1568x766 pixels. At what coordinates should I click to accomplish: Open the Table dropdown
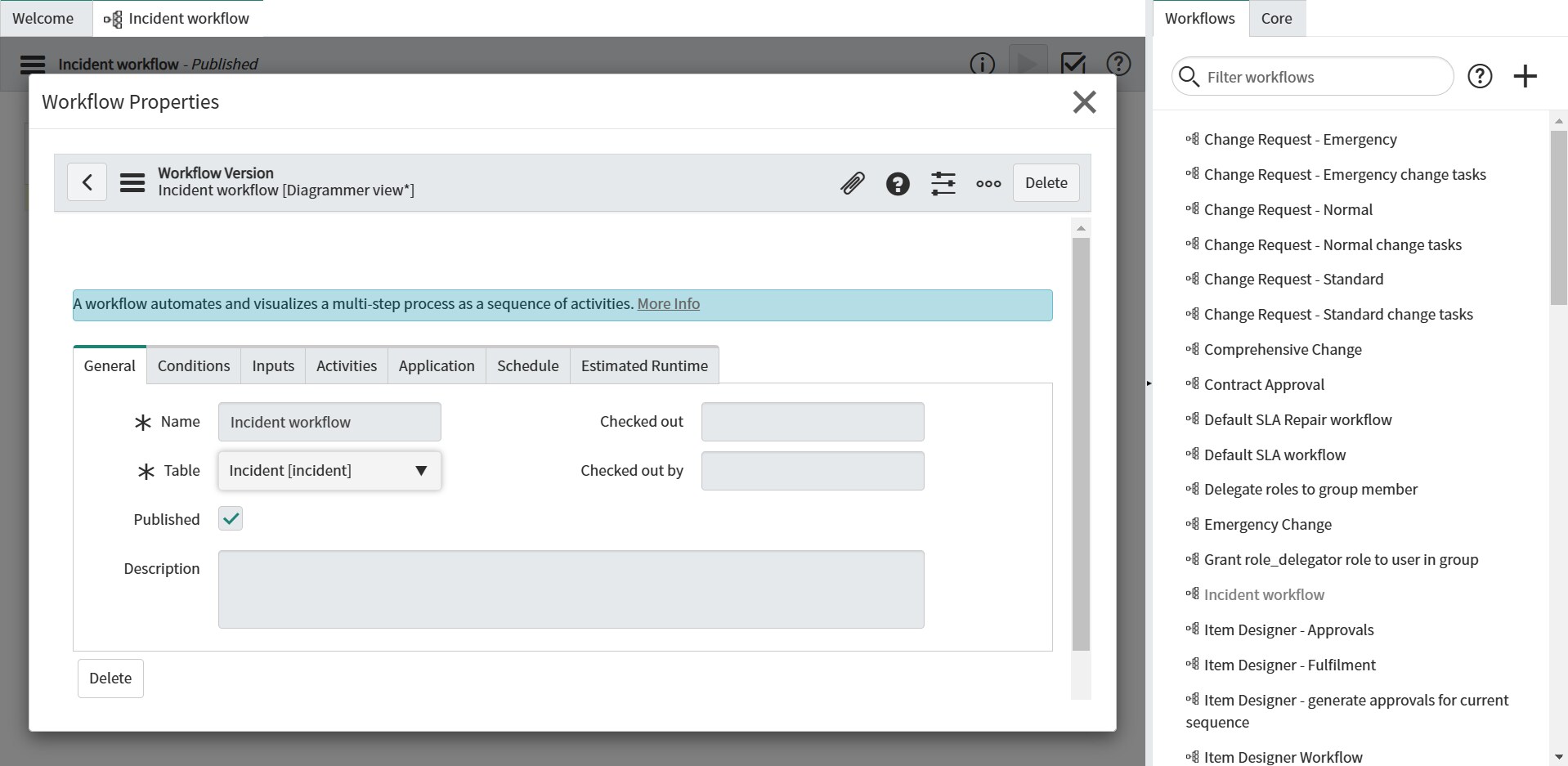(x=329, y=471)
